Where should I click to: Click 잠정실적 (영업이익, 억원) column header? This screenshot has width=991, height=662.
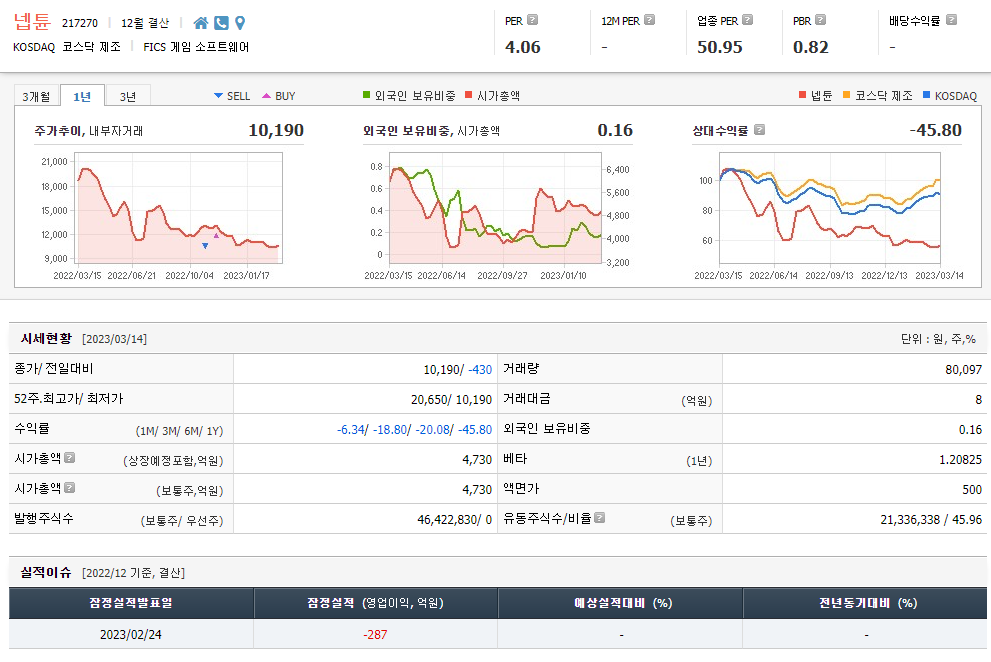(x=375, y=603)
